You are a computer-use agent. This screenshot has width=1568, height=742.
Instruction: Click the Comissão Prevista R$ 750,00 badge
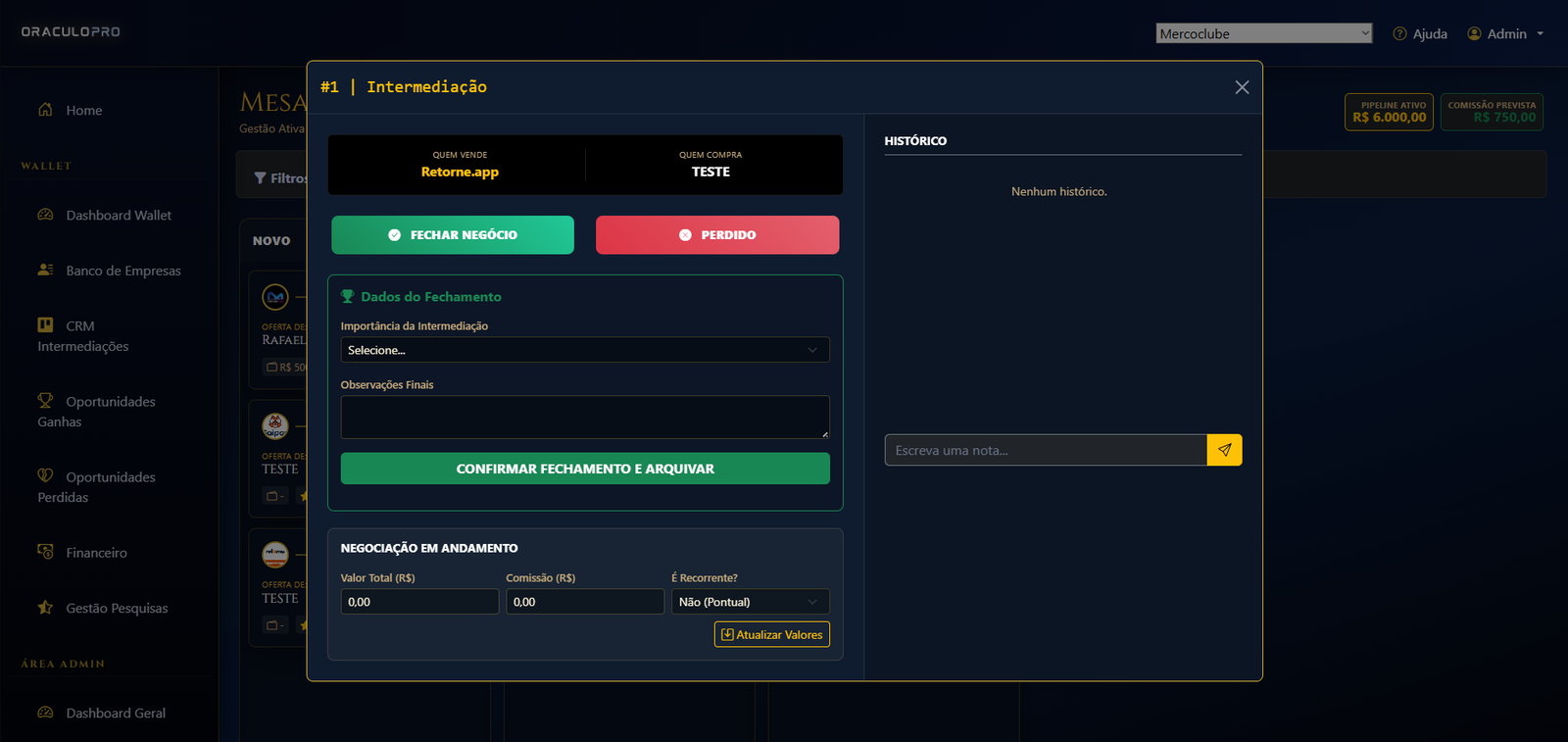(x=1492, y=112)
